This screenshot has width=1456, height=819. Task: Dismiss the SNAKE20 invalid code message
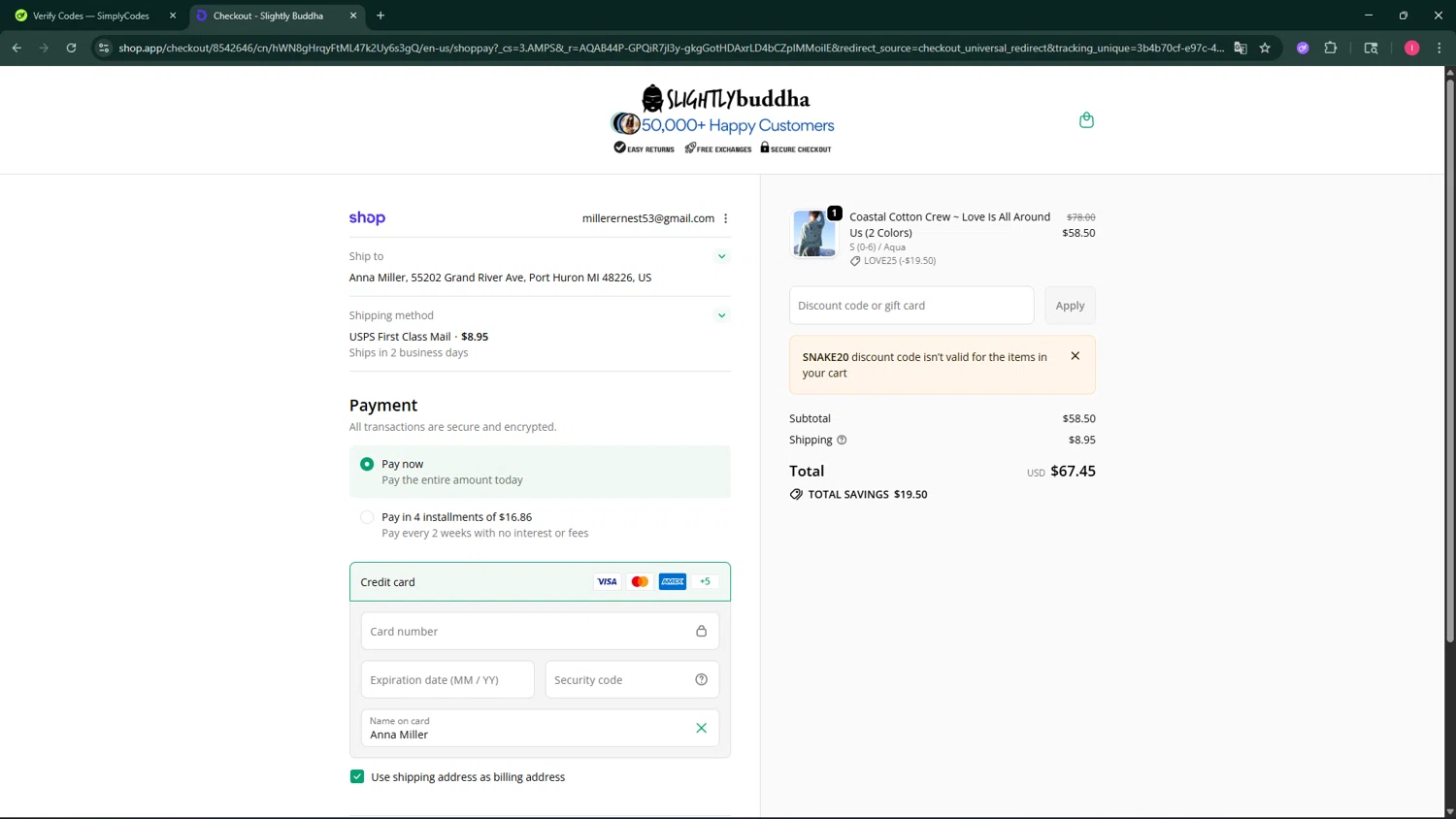point(1075,356)
